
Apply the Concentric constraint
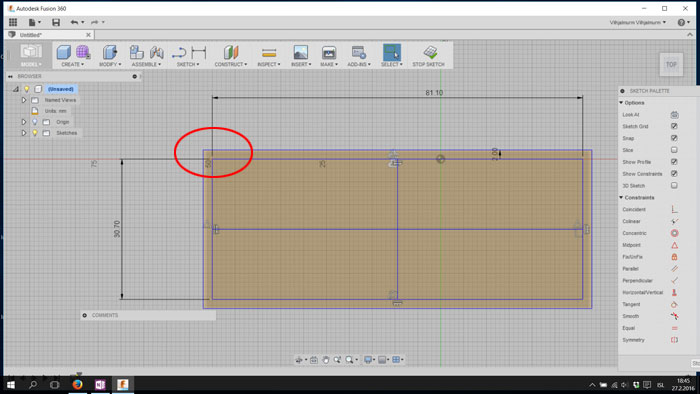675,233
